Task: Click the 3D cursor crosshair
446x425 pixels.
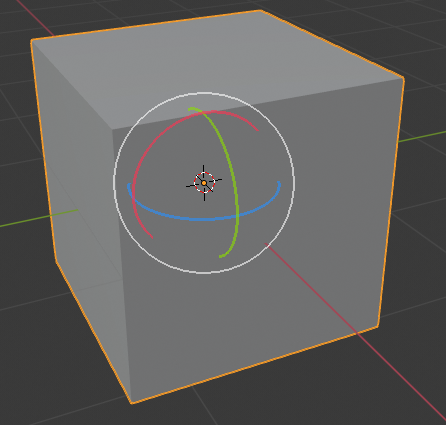Action: pos(204,183)
